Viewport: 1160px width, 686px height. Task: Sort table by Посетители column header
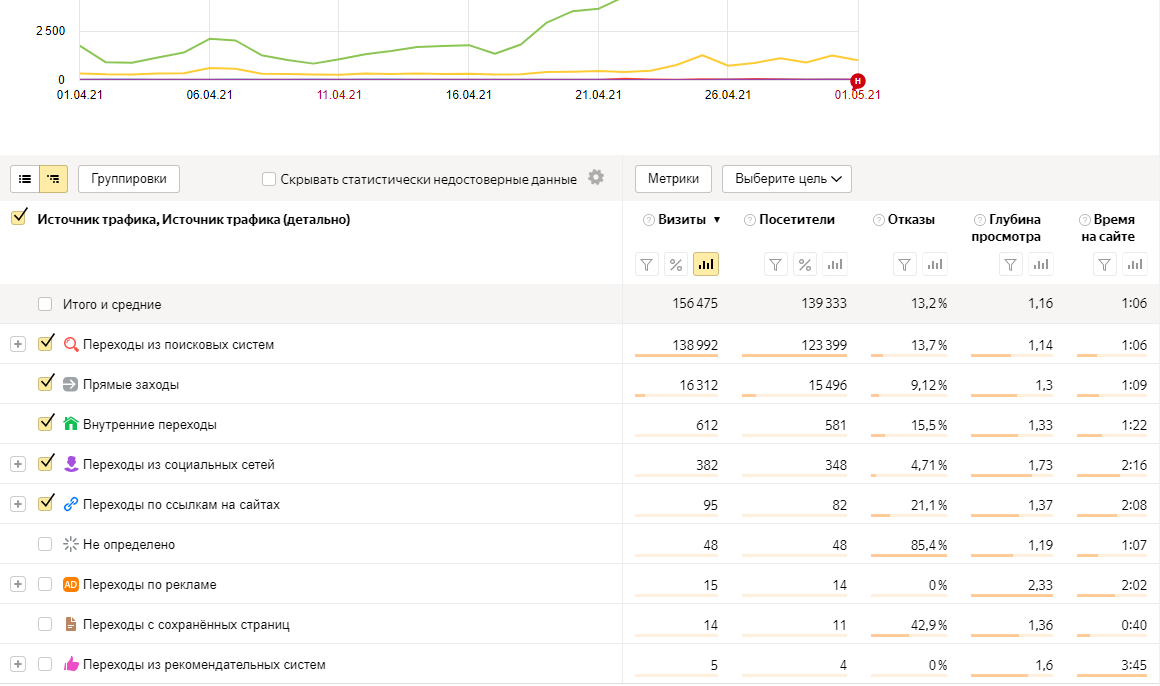click(796, 220)
